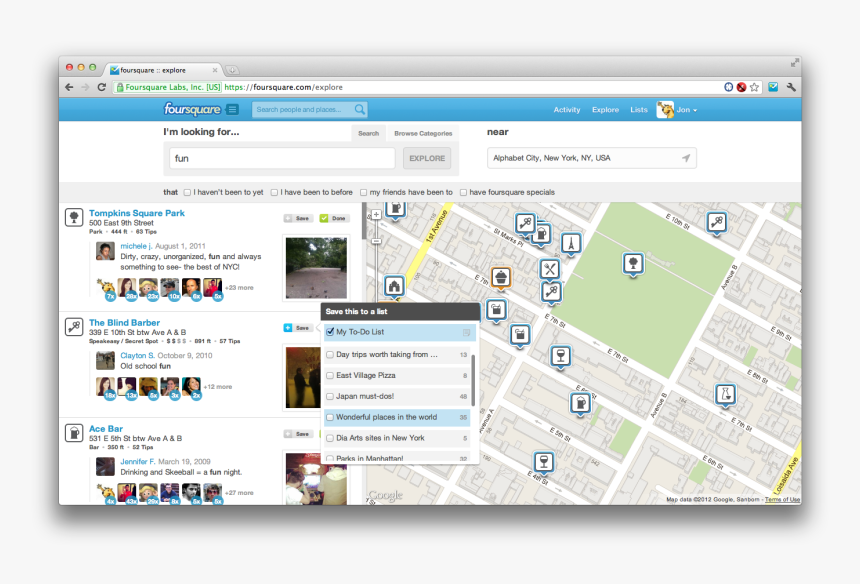Viewport: 860px width, 584px height.
Task: Click the magnifier in the foursquare search bar
Action: [x=360, y=110]
